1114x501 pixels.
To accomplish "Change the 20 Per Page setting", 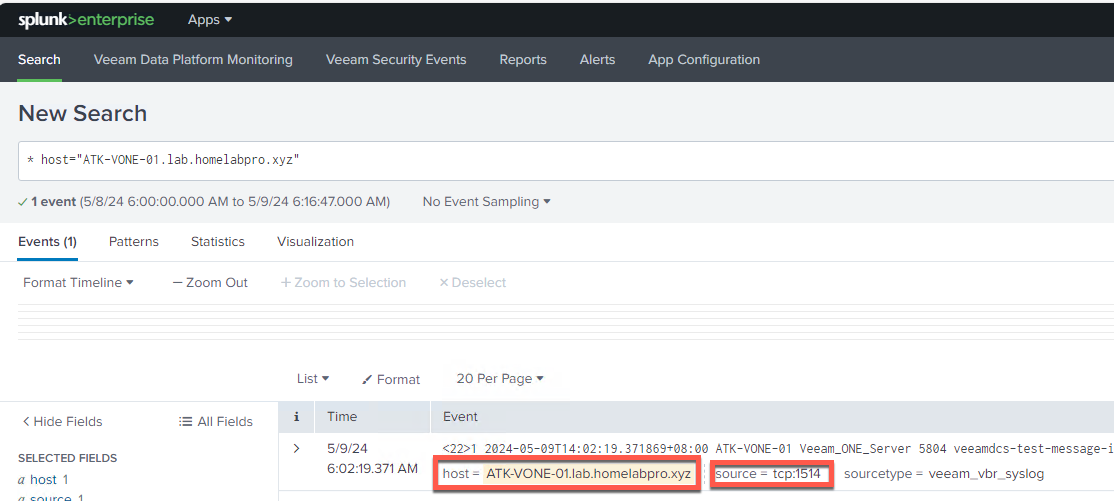I will click(499, 379).
